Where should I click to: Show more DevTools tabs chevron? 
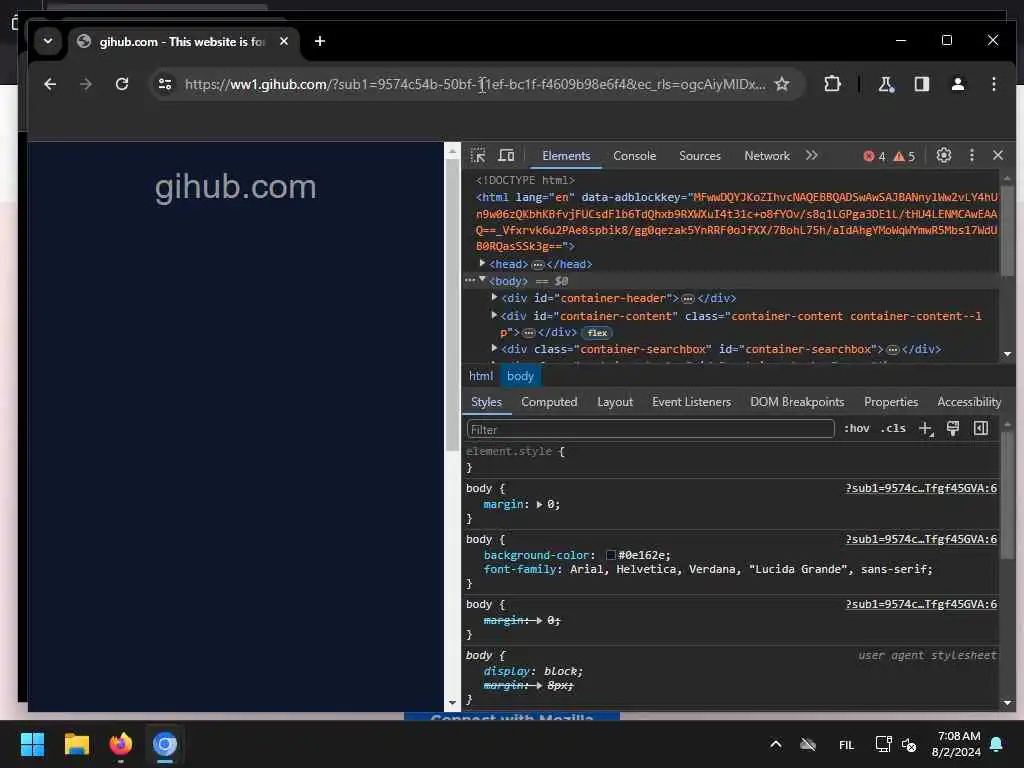tap(812, 155)
